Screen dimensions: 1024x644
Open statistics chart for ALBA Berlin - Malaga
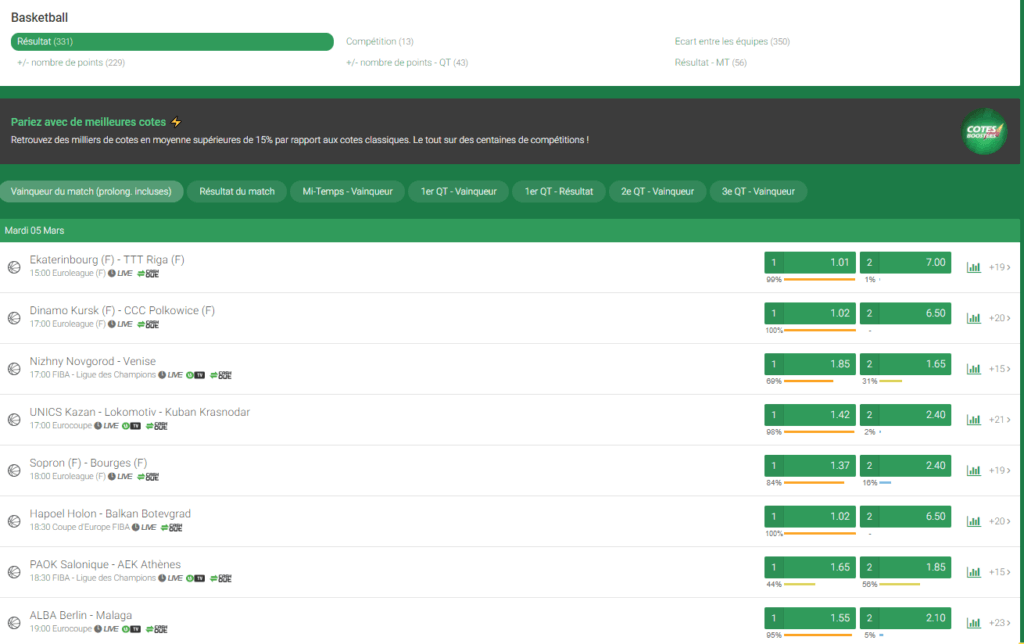click(x=973, y=623)
